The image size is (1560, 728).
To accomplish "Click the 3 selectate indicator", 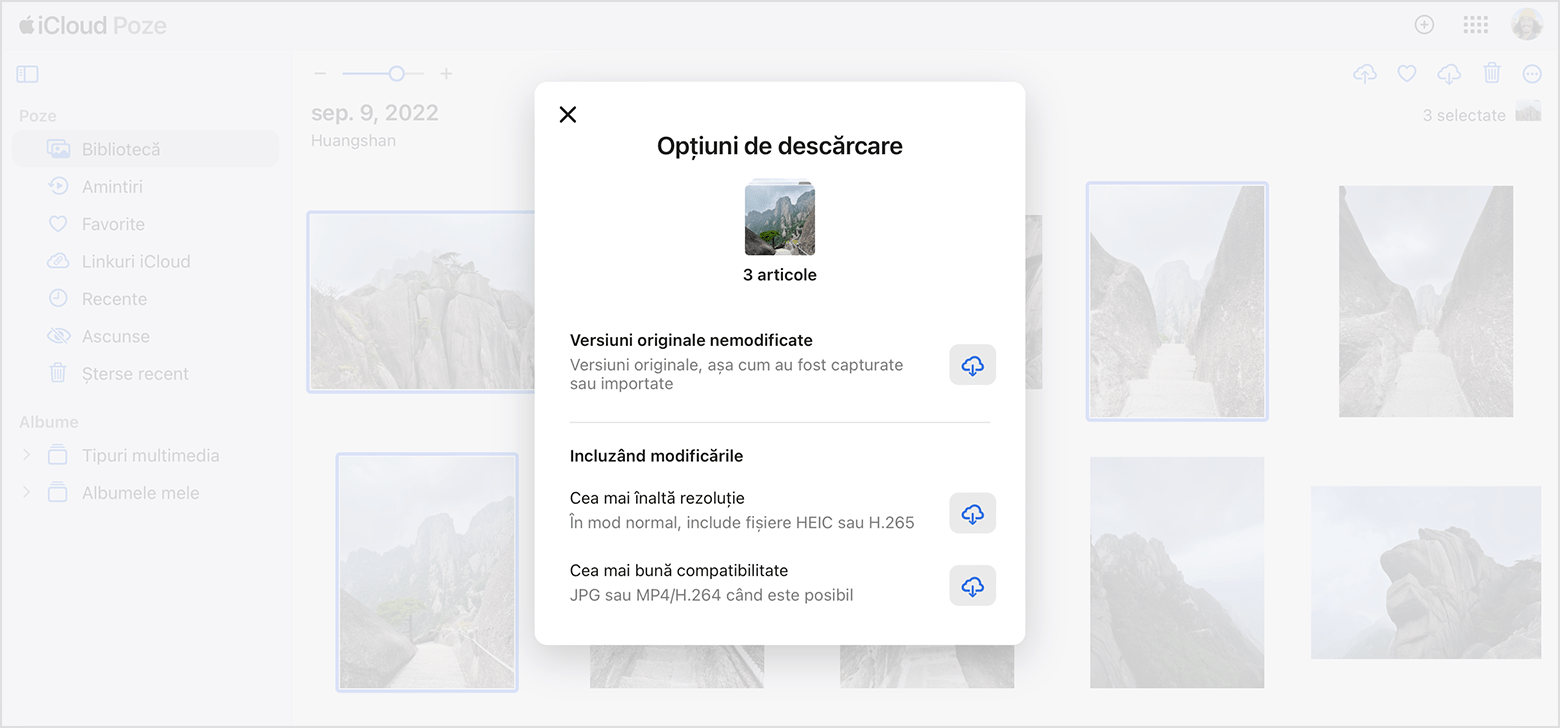I will [1464, 115].
